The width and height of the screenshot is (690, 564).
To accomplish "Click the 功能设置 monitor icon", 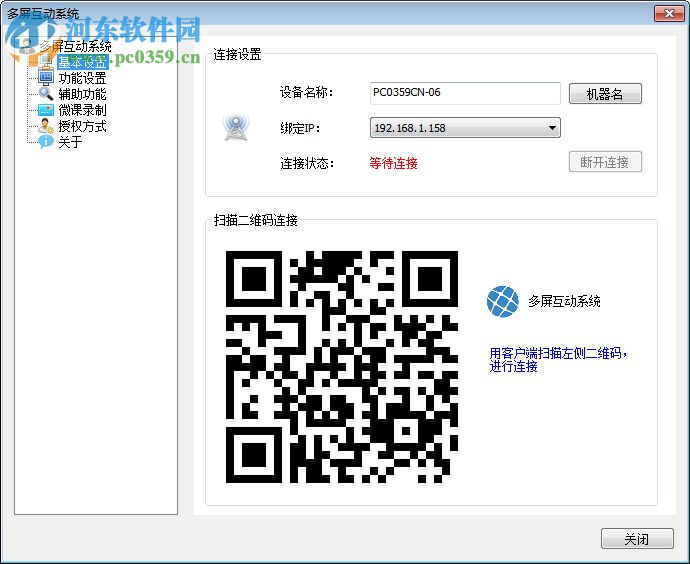I will tap(46, 78).
